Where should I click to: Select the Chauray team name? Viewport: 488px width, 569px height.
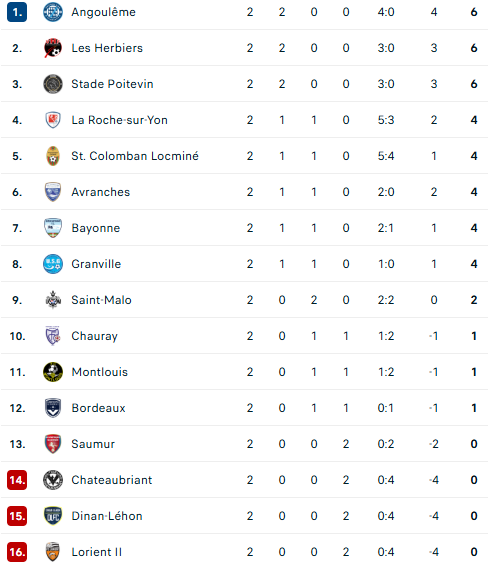click(95, 336)
